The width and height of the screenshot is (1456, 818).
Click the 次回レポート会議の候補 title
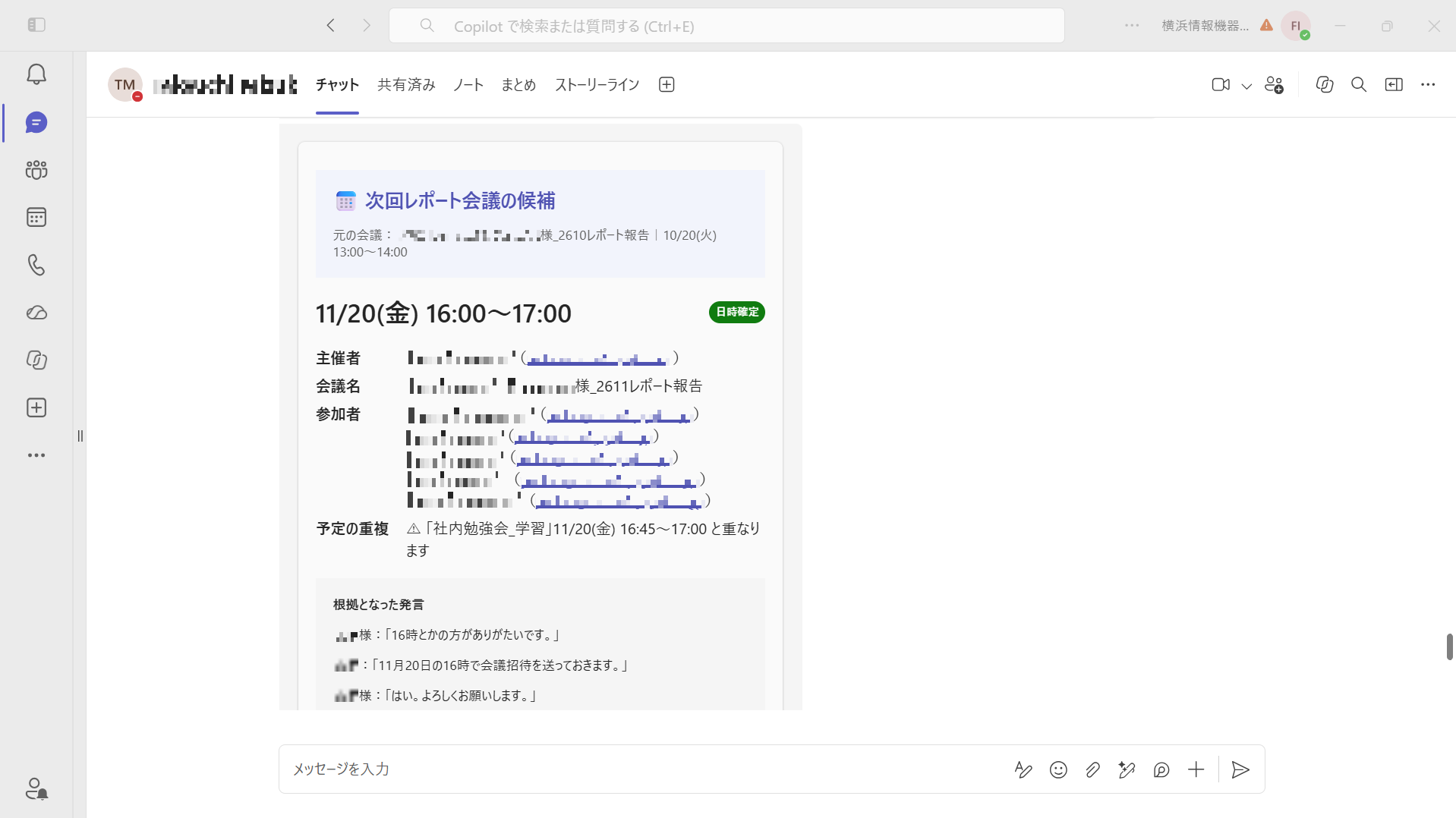coord(460,200)
